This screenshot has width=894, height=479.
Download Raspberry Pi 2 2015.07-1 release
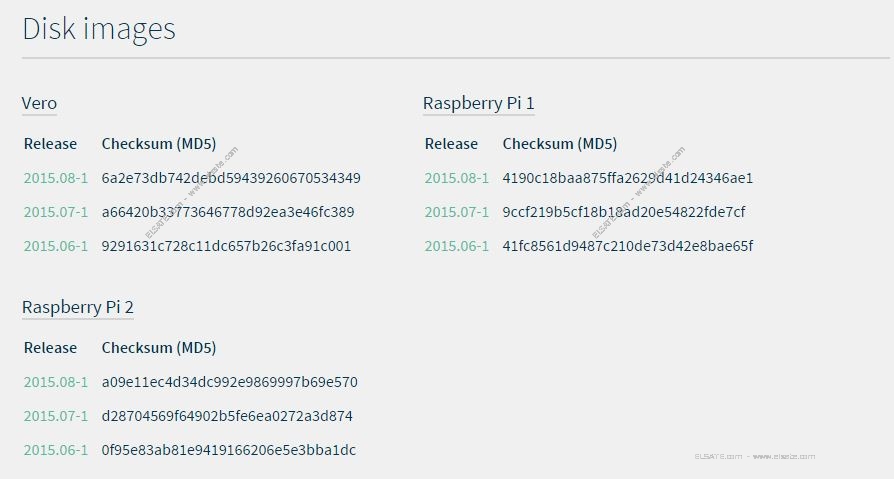tap(56, 416)
